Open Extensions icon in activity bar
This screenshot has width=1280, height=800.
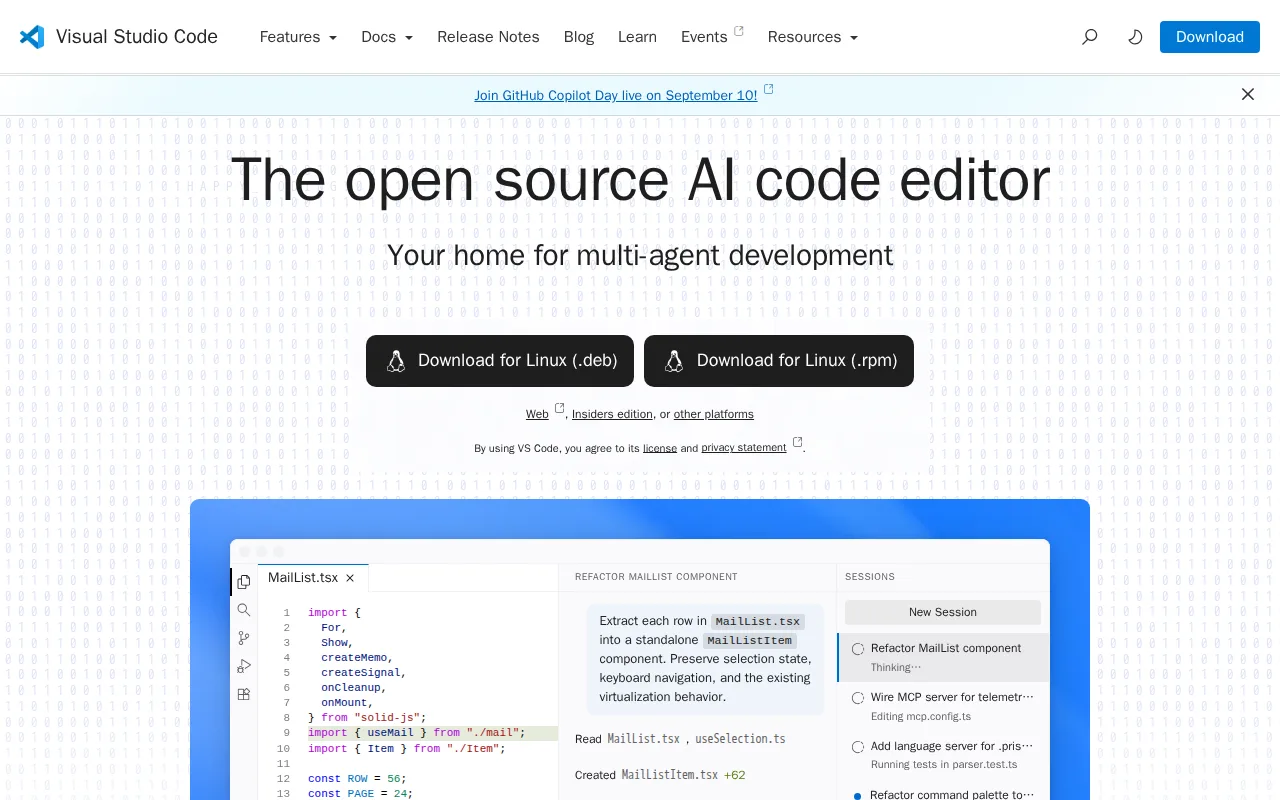(244, 694)
